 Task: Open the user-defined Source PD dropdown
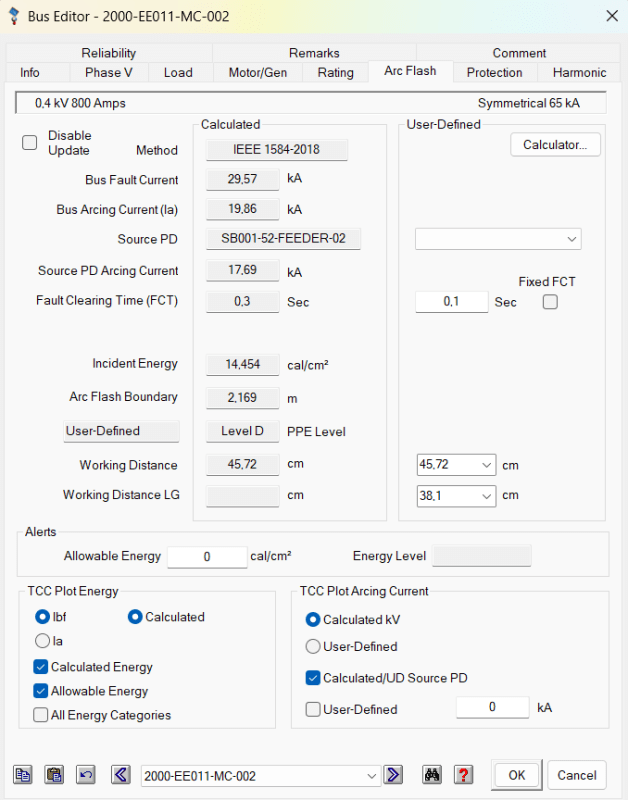498,239
